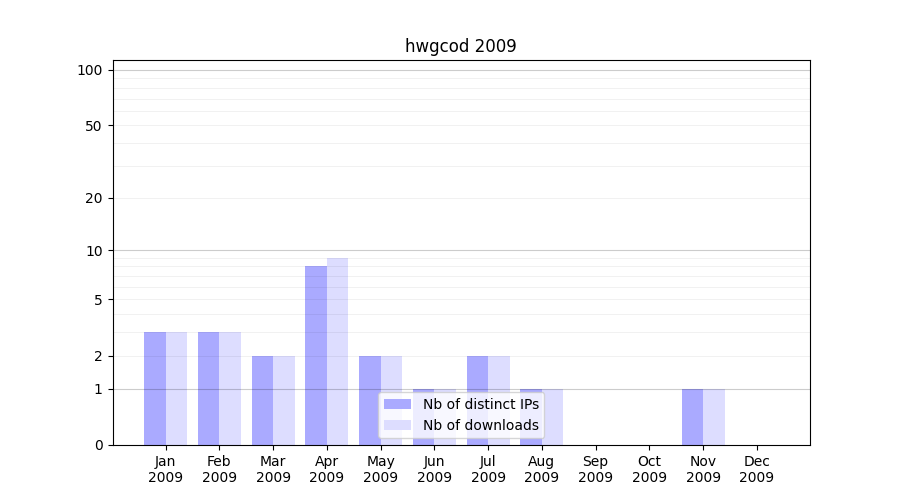
Task: Click the chart title 'hwgcod 2009'
Action: [x=460, y=46]
